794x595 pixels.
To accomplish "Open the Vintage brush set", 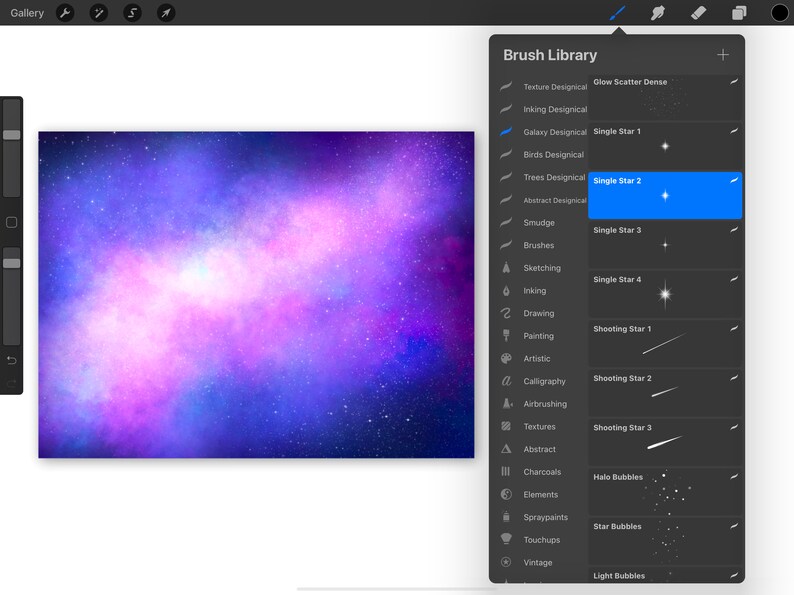I will pyautogui.click(x=543, y=563).
